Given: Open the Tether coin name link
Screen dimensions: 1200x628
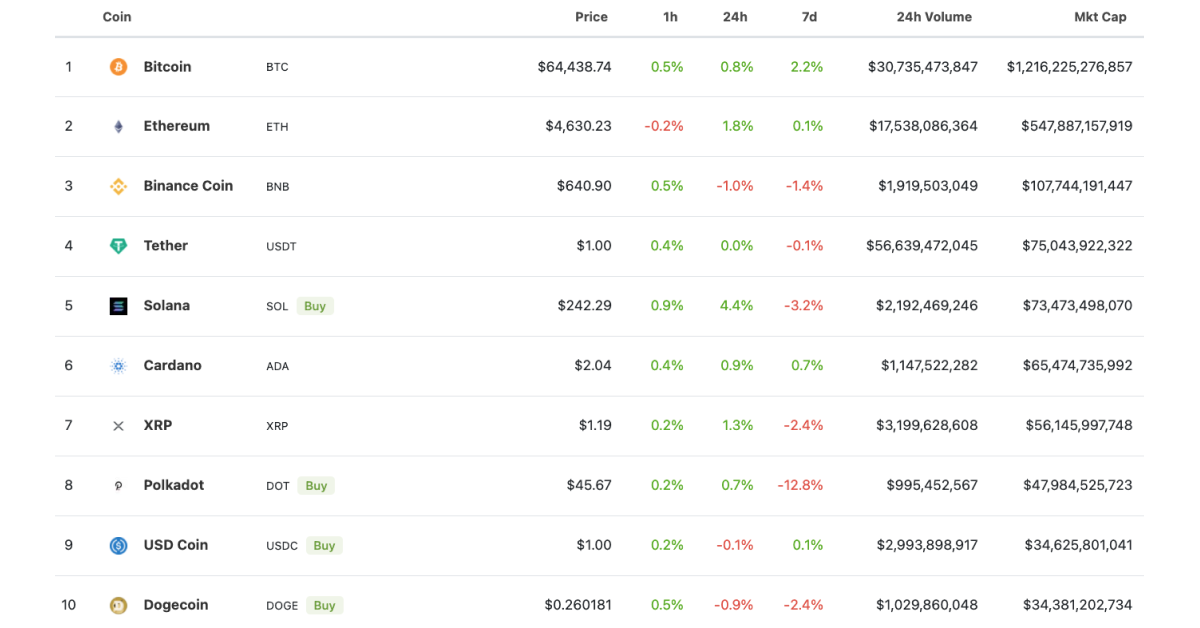Looking at the screenshot, I should tap(166, 246).
